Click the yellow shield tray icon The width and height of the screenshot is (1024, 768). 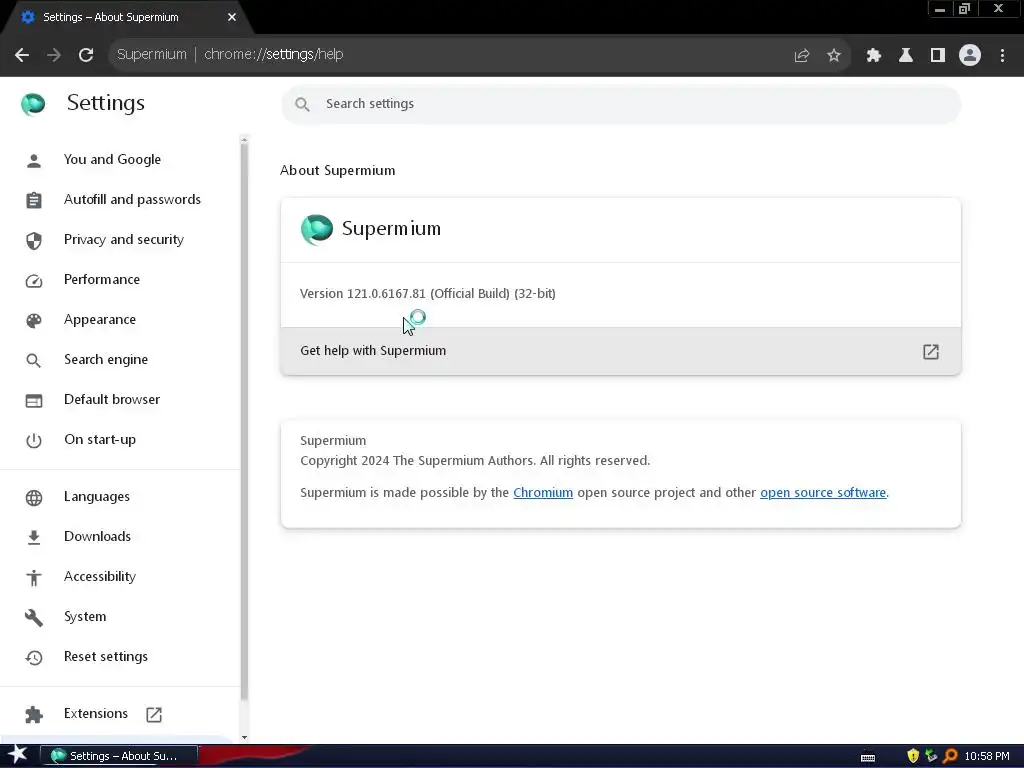(913, 756)
